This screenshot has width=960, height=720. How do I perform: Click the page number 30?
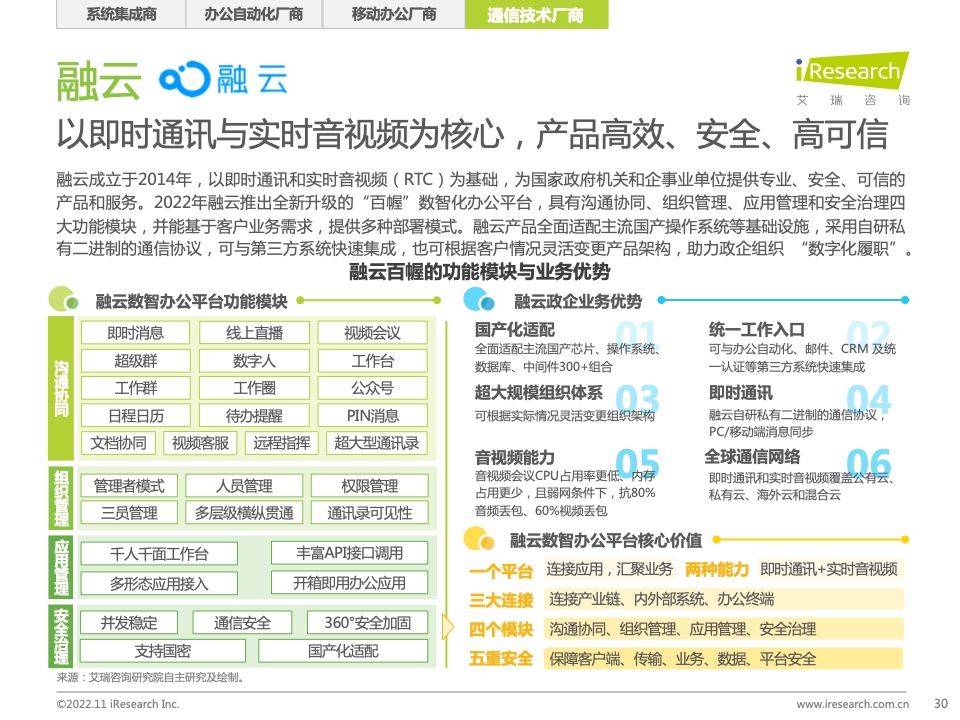[940, 703]
